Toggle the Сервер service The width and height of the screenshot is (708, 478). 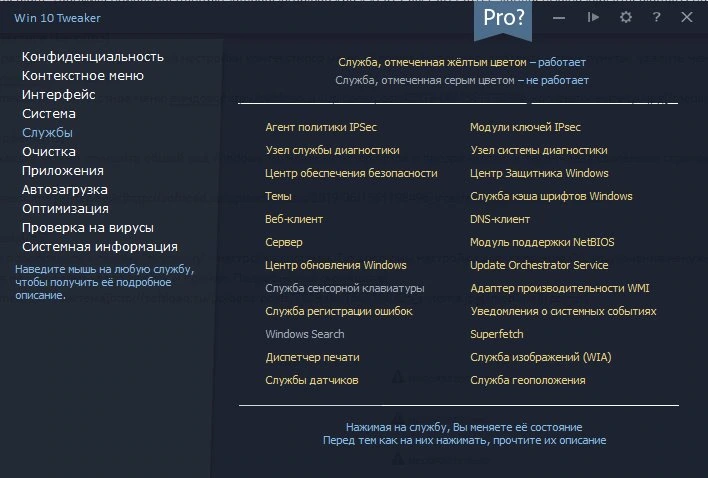tap(284, 242)
